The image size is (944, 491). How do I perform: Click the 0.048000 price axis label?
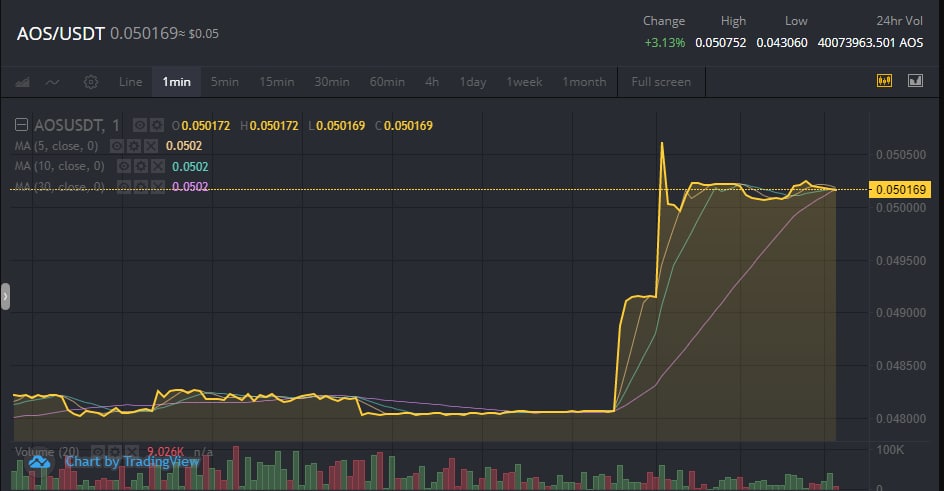901,419
